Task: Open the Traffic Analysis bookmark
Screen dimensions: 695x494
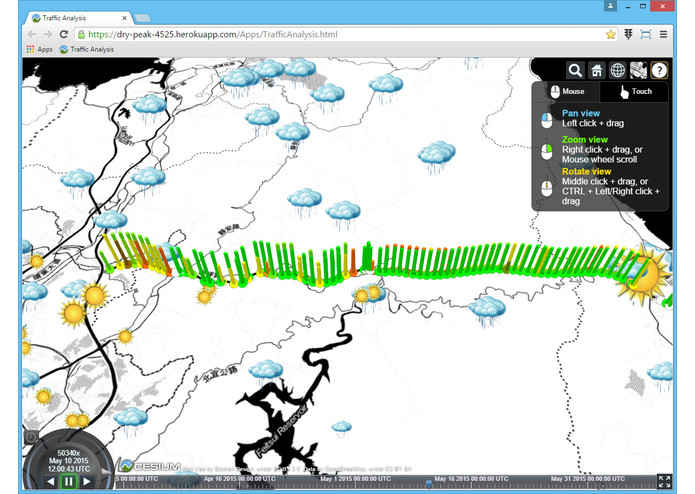Action: tap(86, 49)
